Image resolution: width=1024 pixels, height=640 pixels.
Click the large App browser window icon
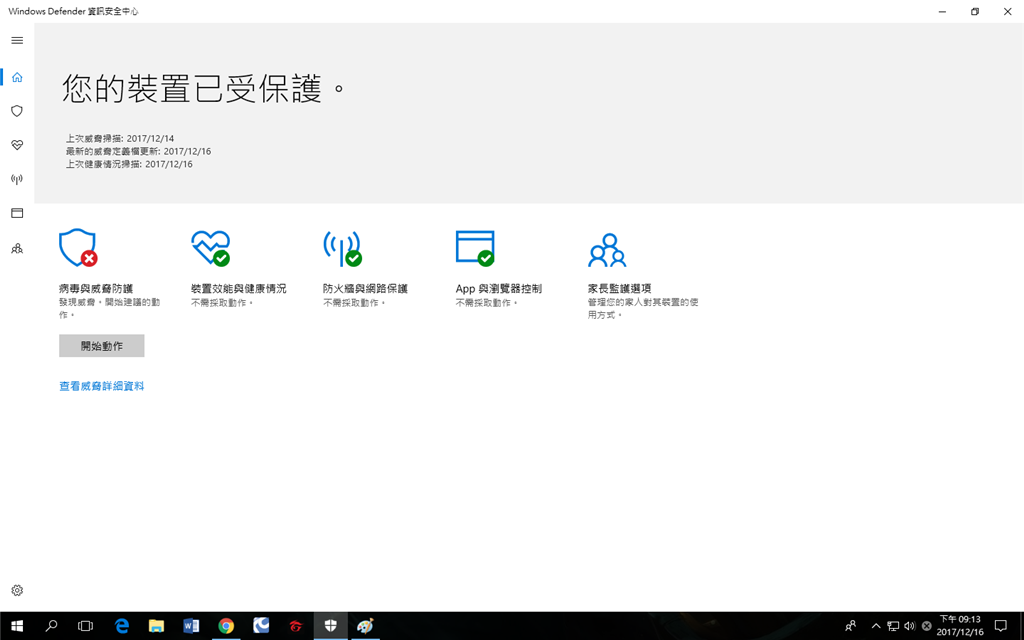point(475,248)
